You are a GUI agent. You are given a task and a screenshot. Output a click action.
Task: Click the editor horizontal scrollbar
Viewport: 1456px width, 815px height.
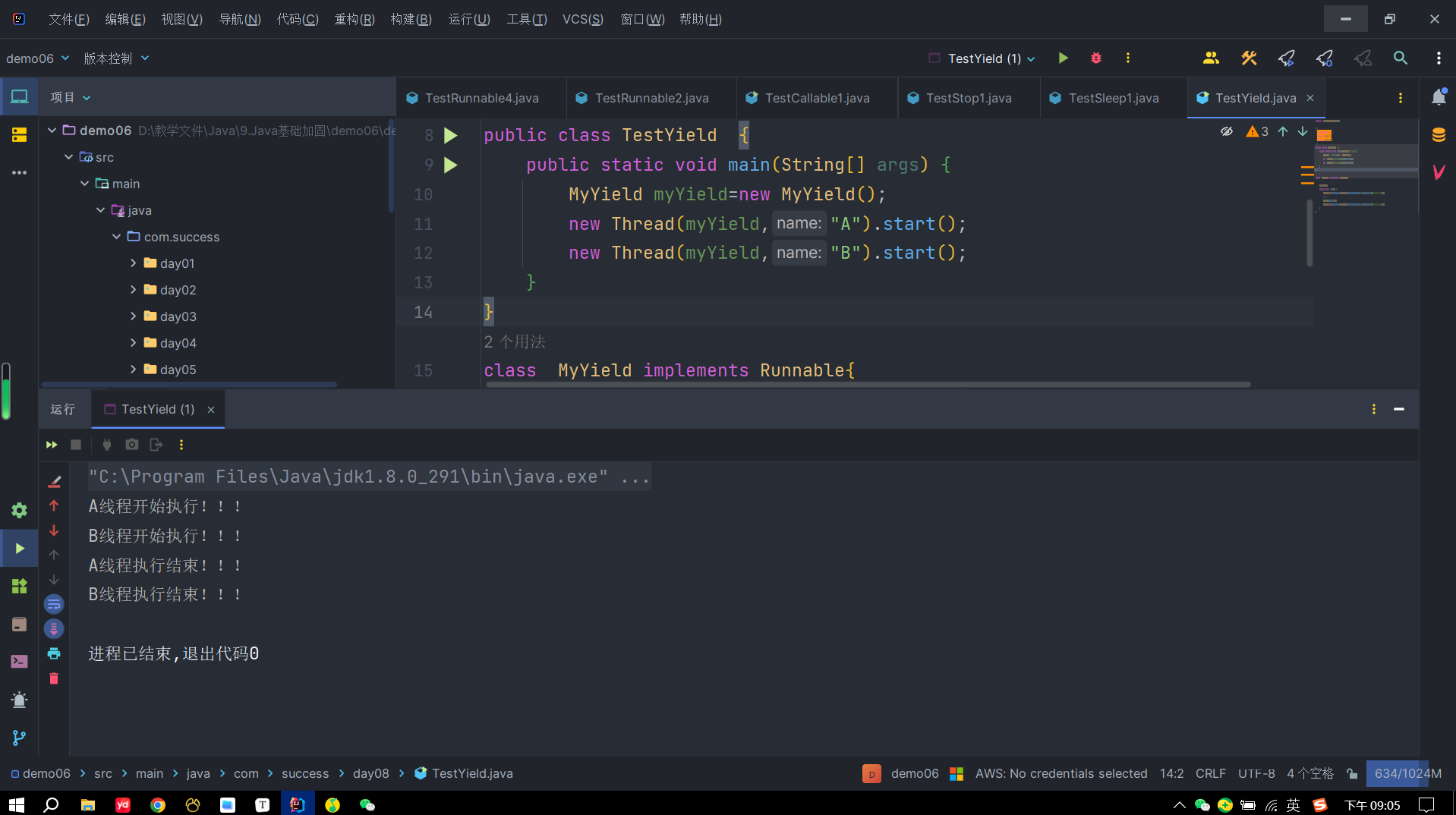868,385
